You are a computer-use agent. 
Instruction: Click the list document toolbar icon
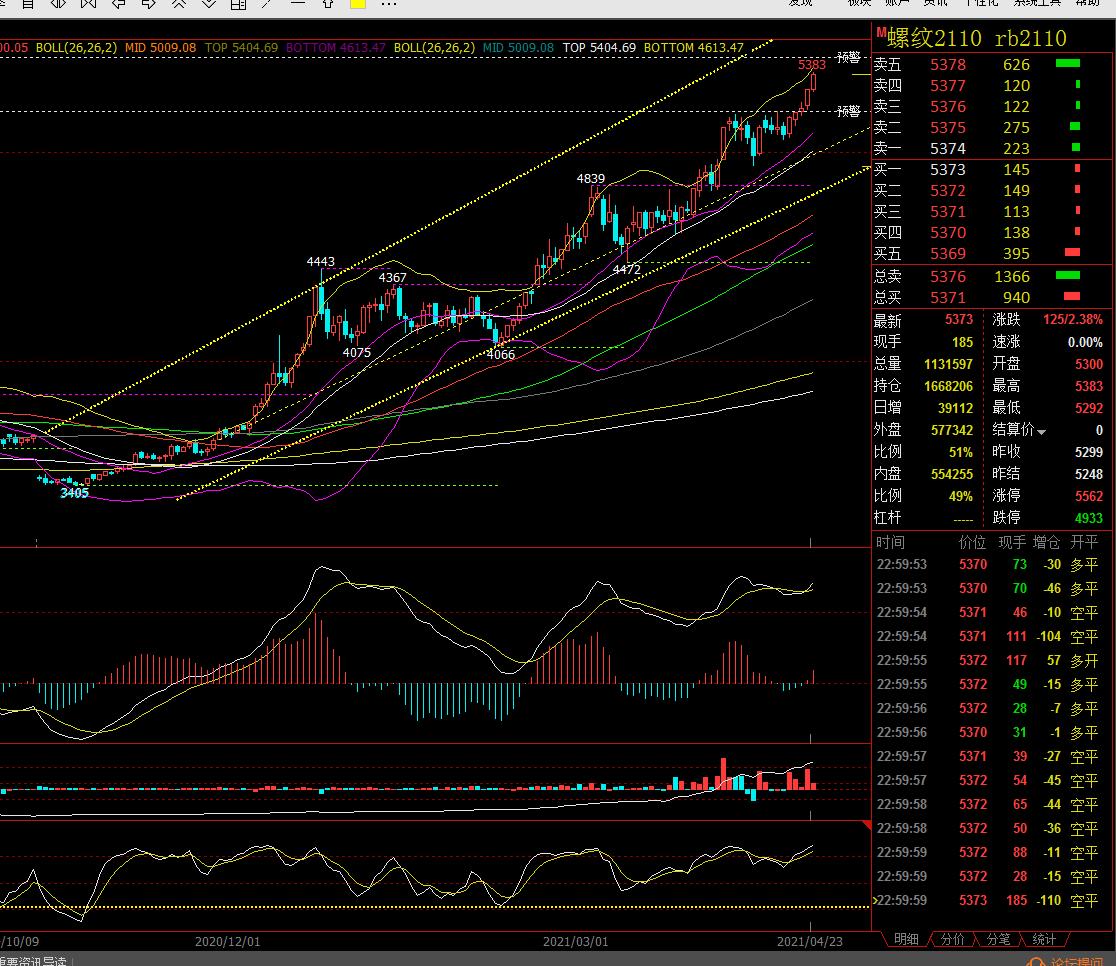tap(28, 4)
